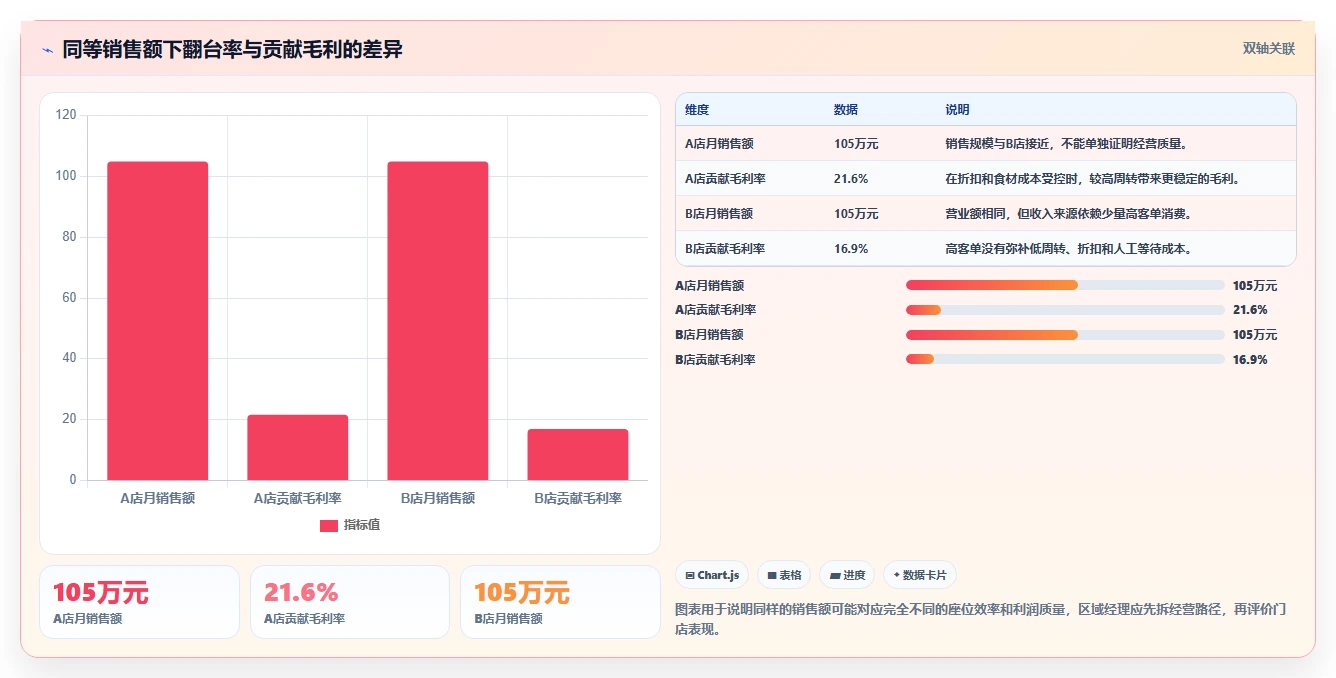The image size is (1336, 678).
Task: Click the 16.9% cell in the table
Action: click(851, 249)
